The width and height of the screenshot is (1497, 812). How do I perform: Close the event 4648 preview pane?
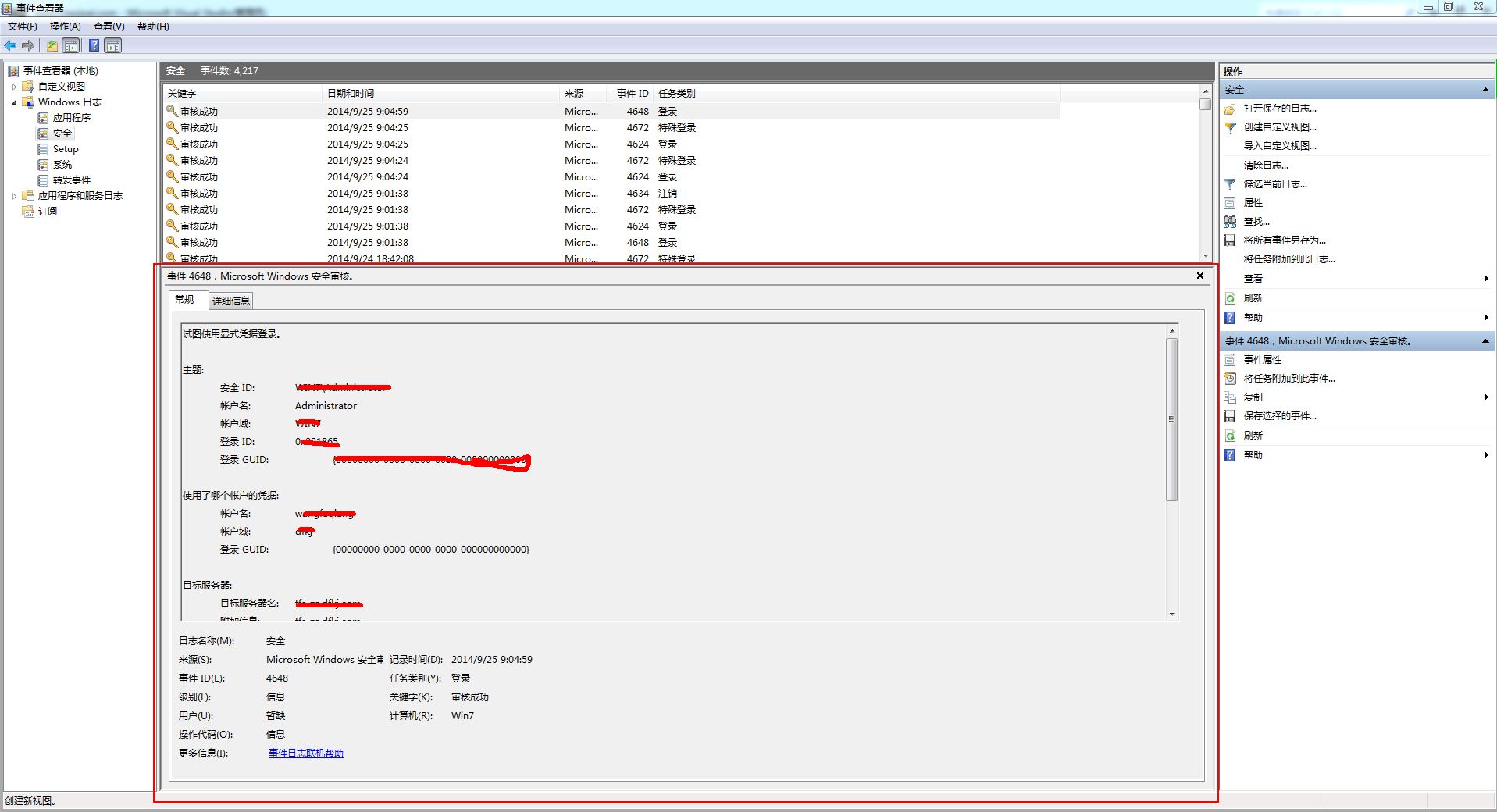[x=1200, y=276]
